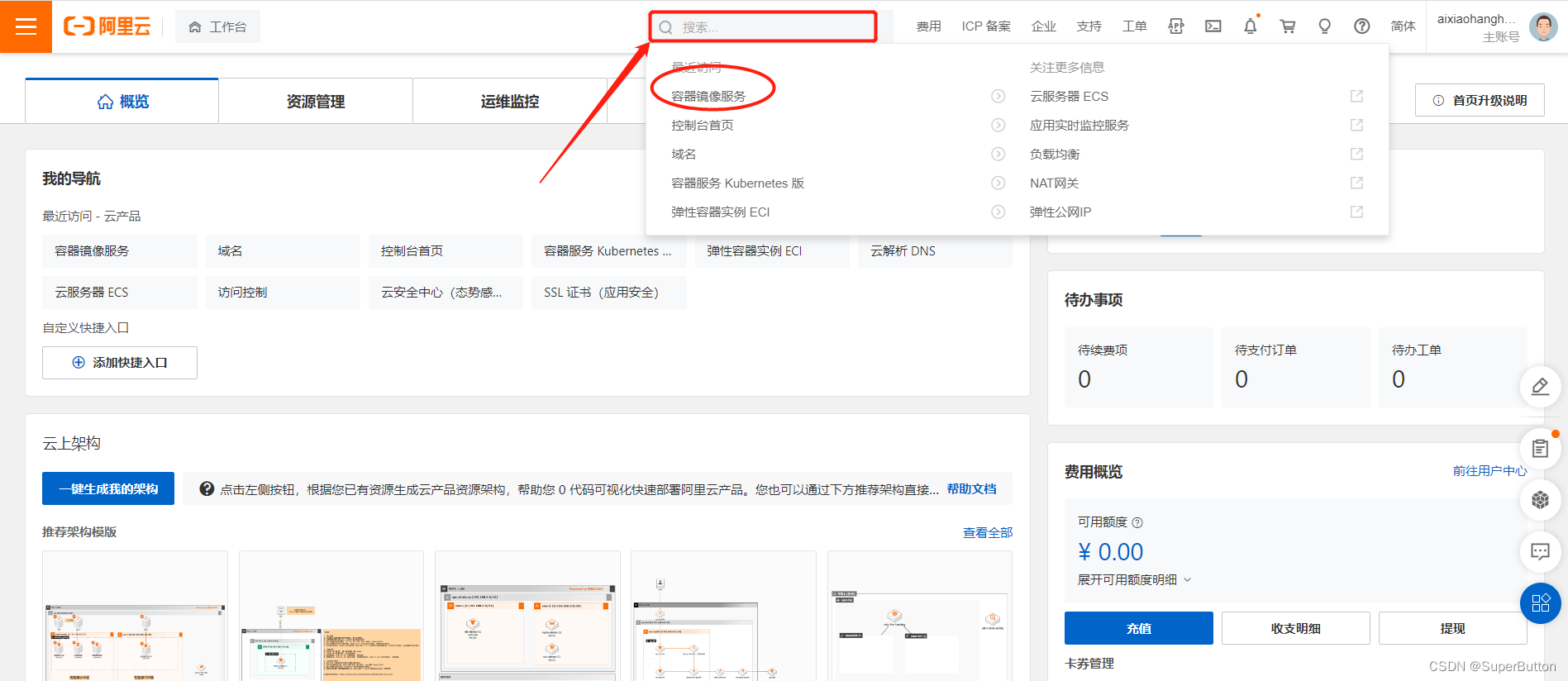Click 添加快捷入口 button
1568x681 pixels.
[x=120, y=363]
